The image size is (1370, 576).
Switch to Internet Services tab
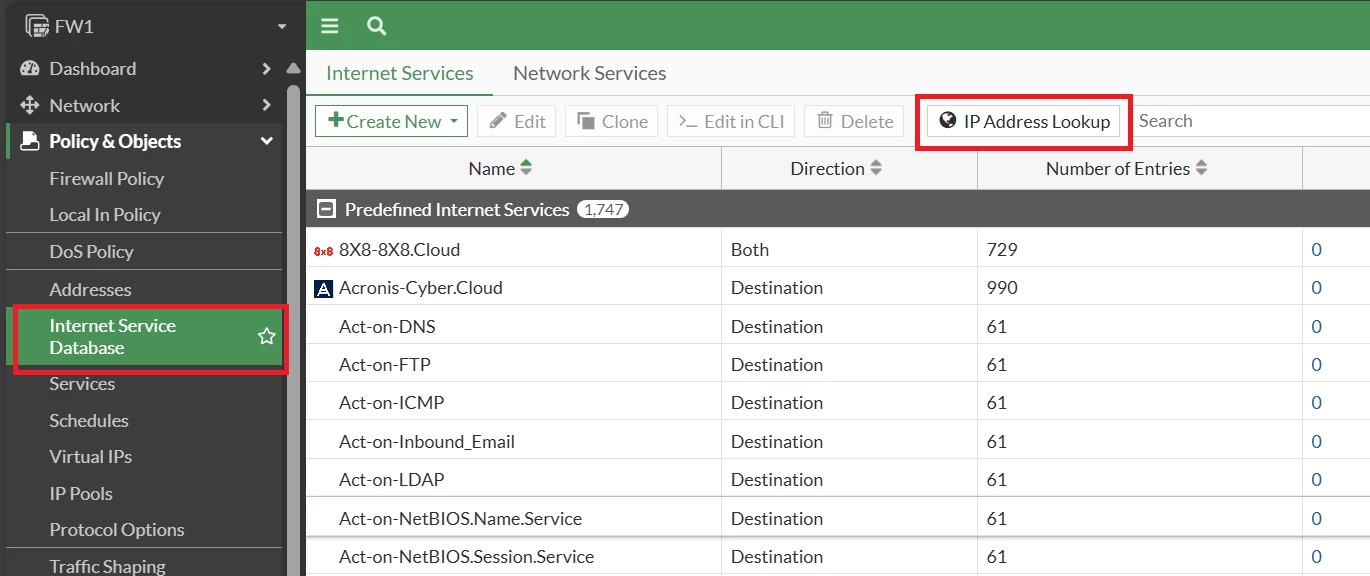(x=400, y=73)
